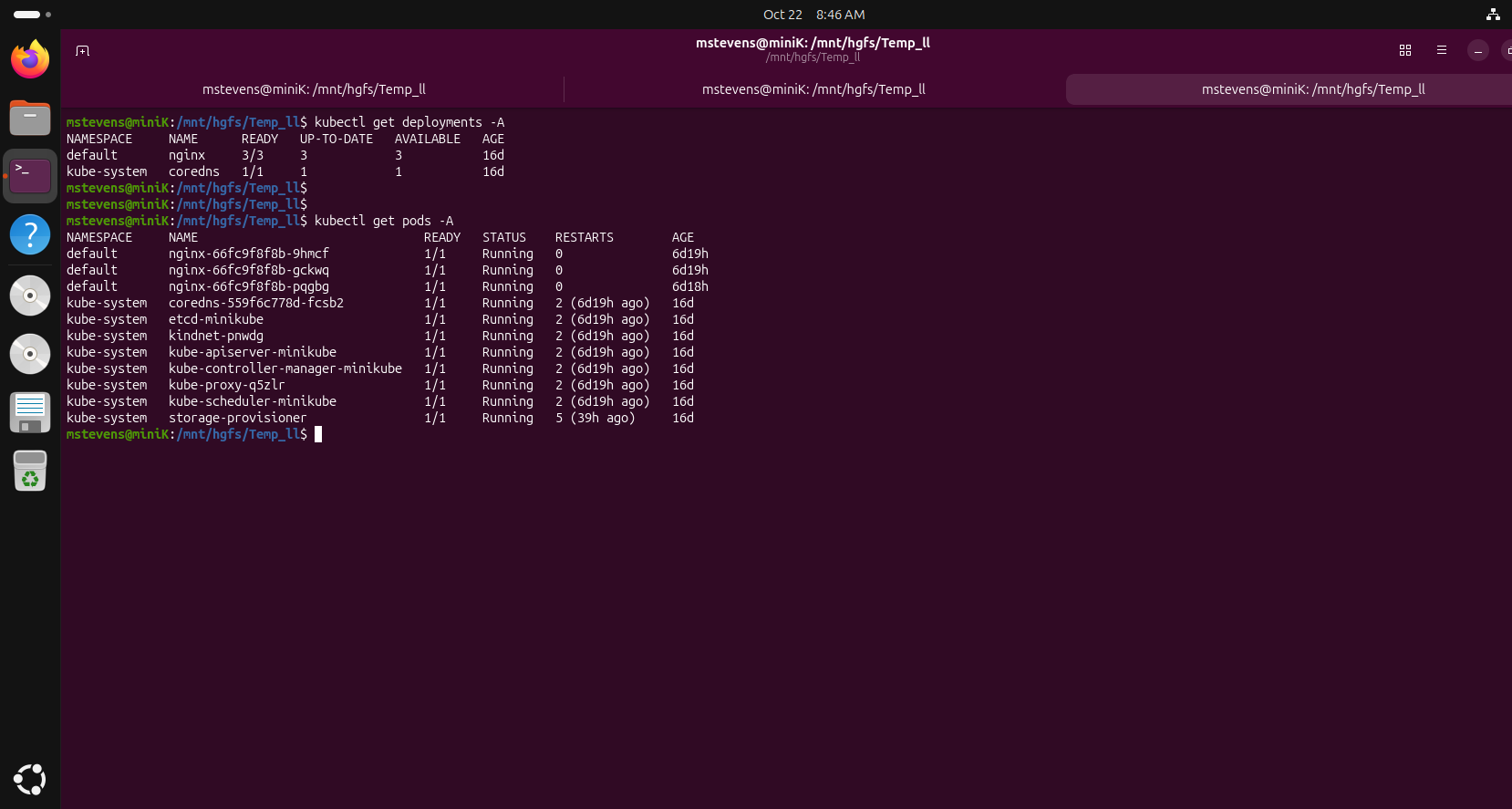Select the kube-apiserver-minikube pod name
This screenshot has width=1512, height=809.
click(x=253, y=352)
